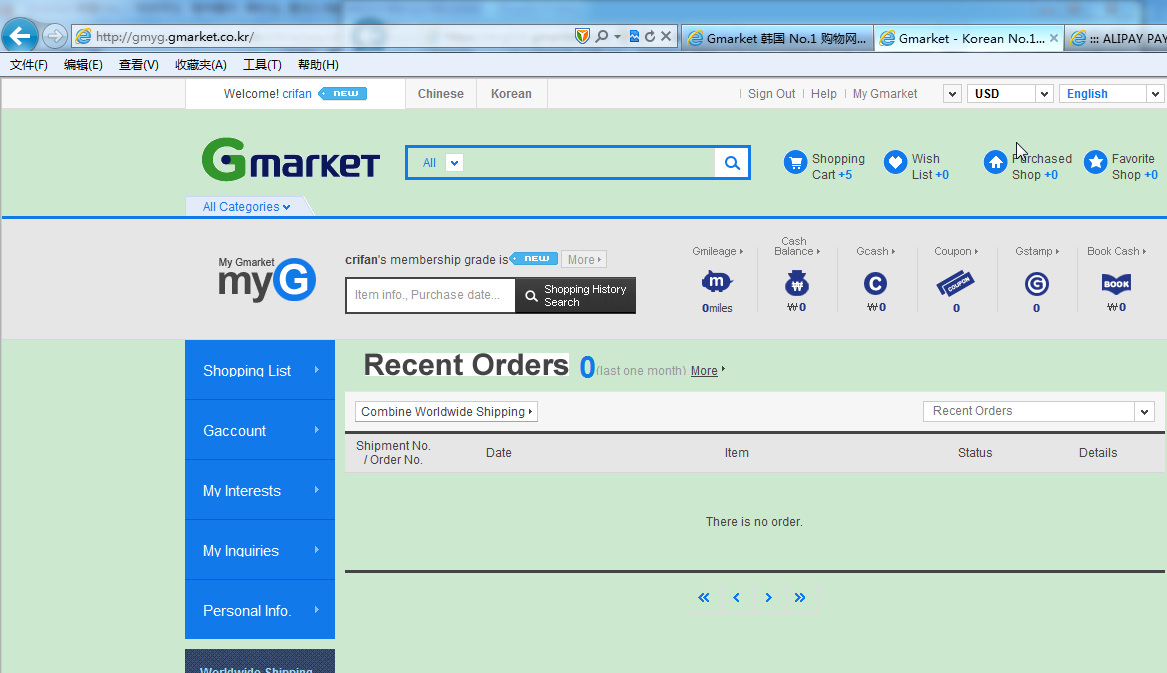Image resolution: width=1167 pixels, height=673 pixels.
Task: Switch site to Chinese
Action: pos(441,94)
